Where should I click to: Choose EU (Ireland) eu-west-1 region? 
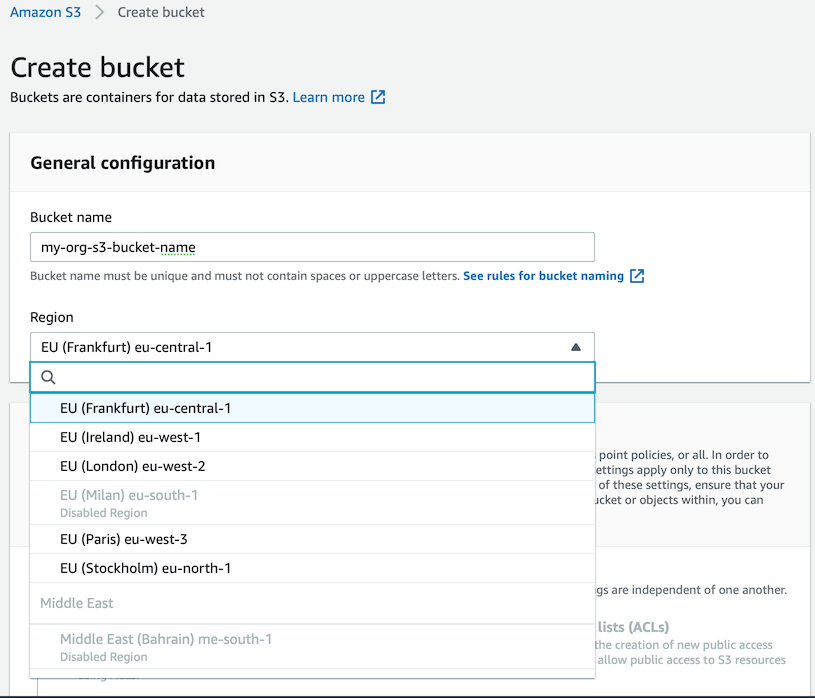pyautogui.click(x=130, y=437)
